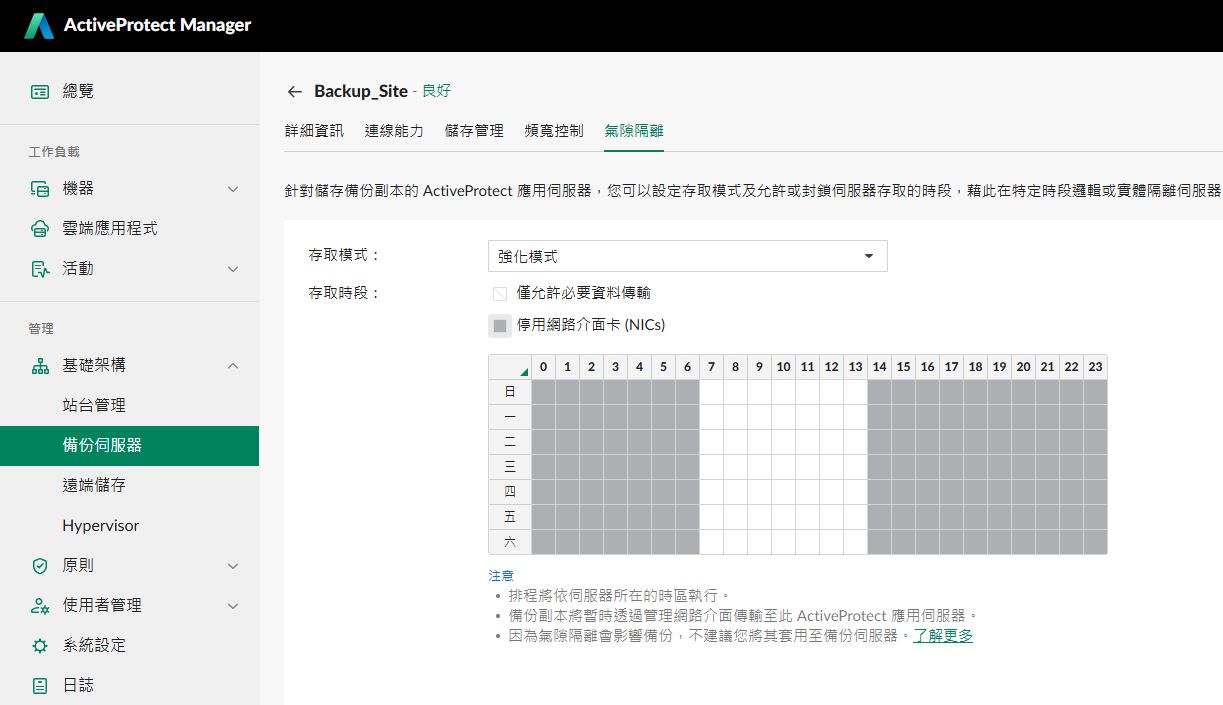The width and height of the screenshot is (1223, 705).
Task: Toggle 停用網路介面卡 (NICs) checkbox
Action: tap(500, 326)
